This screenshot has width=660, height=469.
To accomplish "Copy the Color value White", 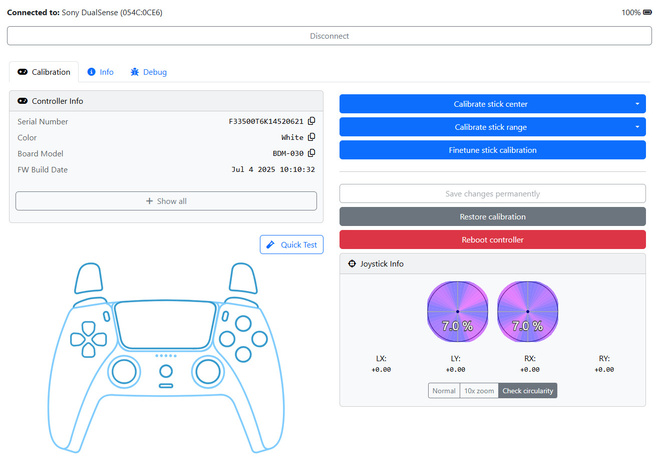I will click(311, 137).
